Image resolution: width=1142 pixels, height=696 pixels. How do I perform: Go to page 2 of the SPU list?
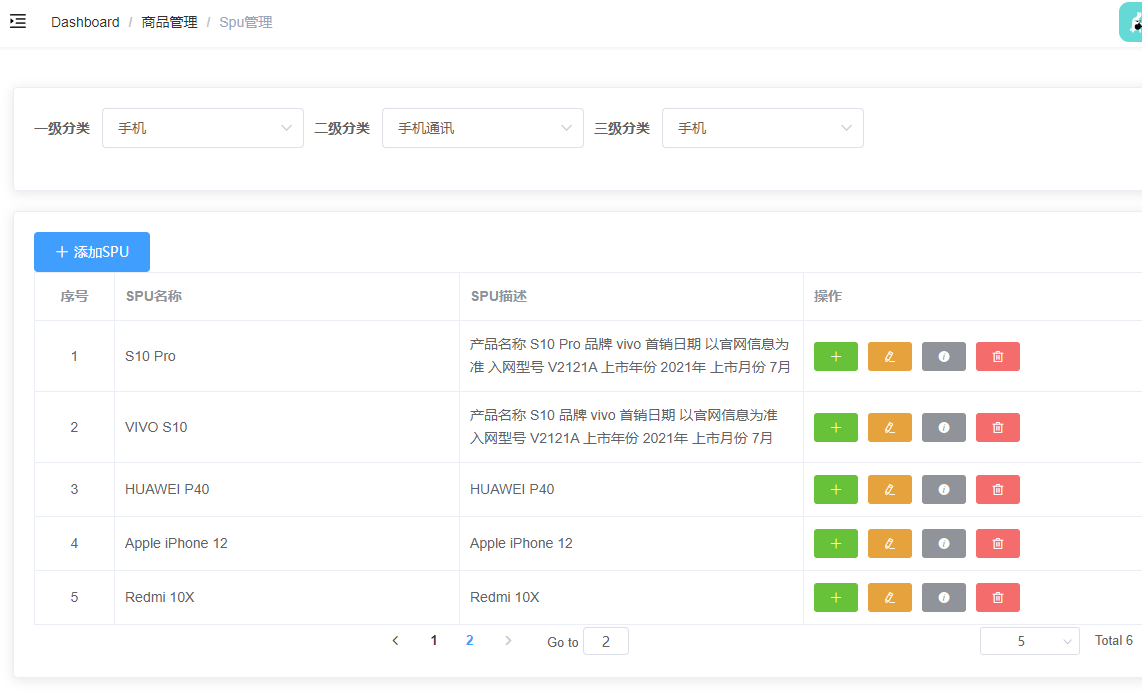(x=470, y=640)
